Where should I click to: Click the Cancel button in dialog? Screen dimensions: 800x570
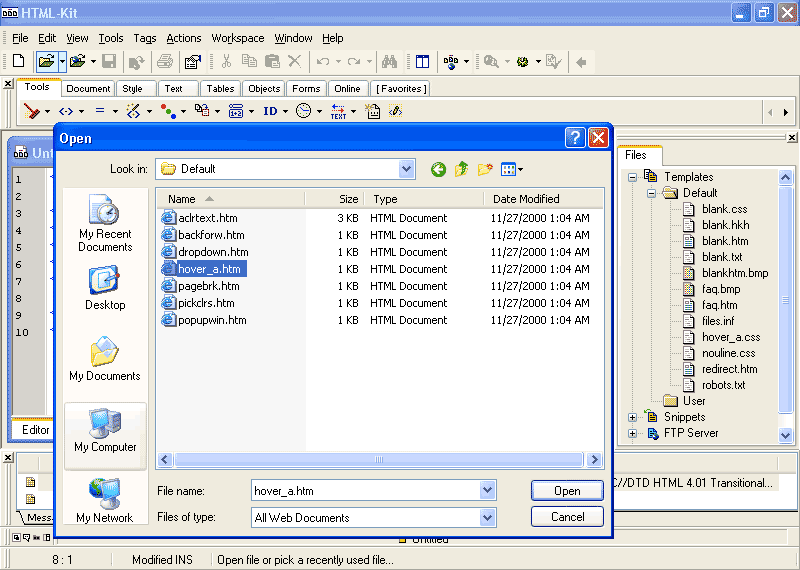[x=567, y=517]
